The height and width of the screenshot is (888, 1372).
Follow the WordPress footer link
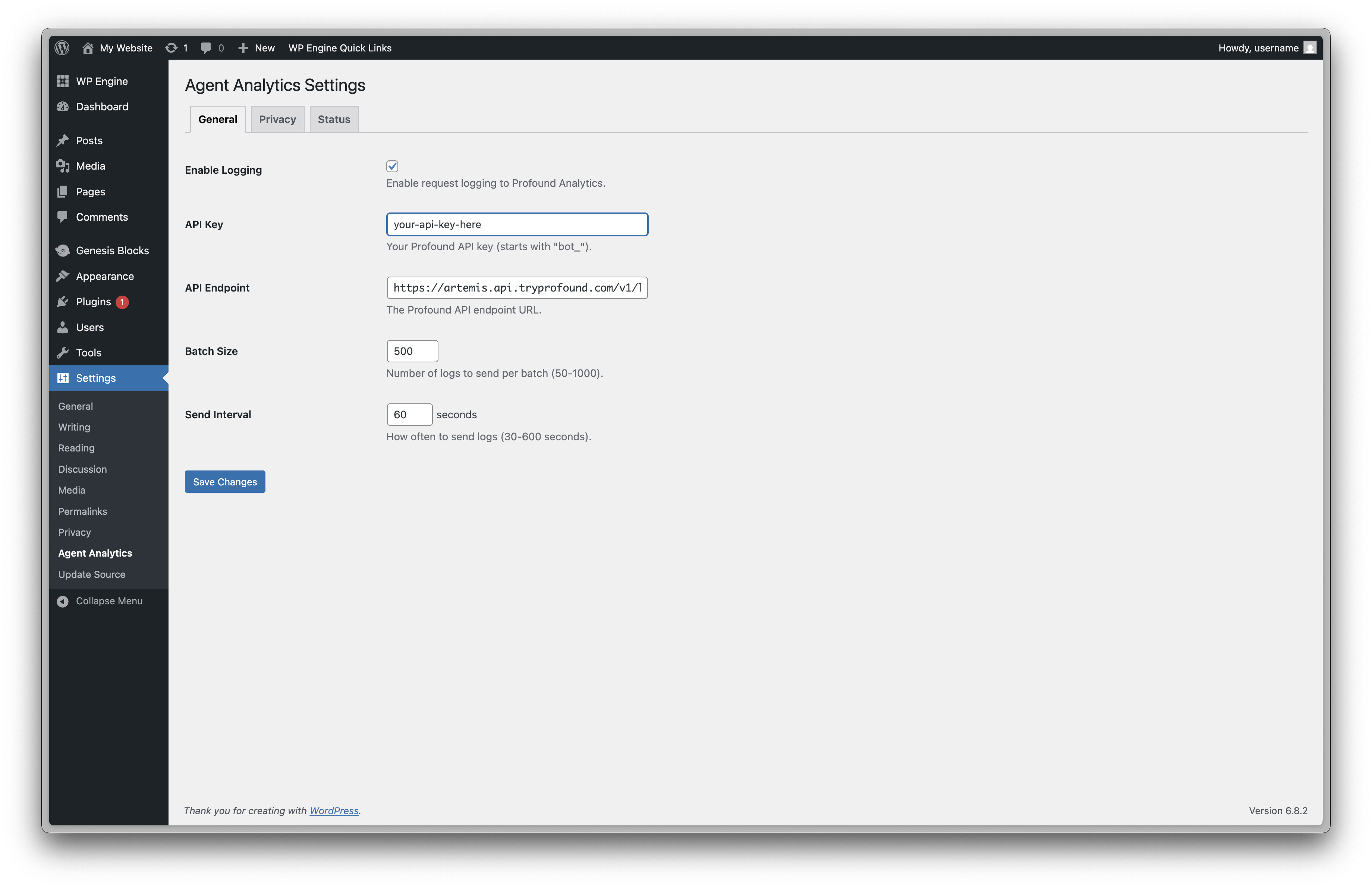pyautogui.click(x=334, y=810)
